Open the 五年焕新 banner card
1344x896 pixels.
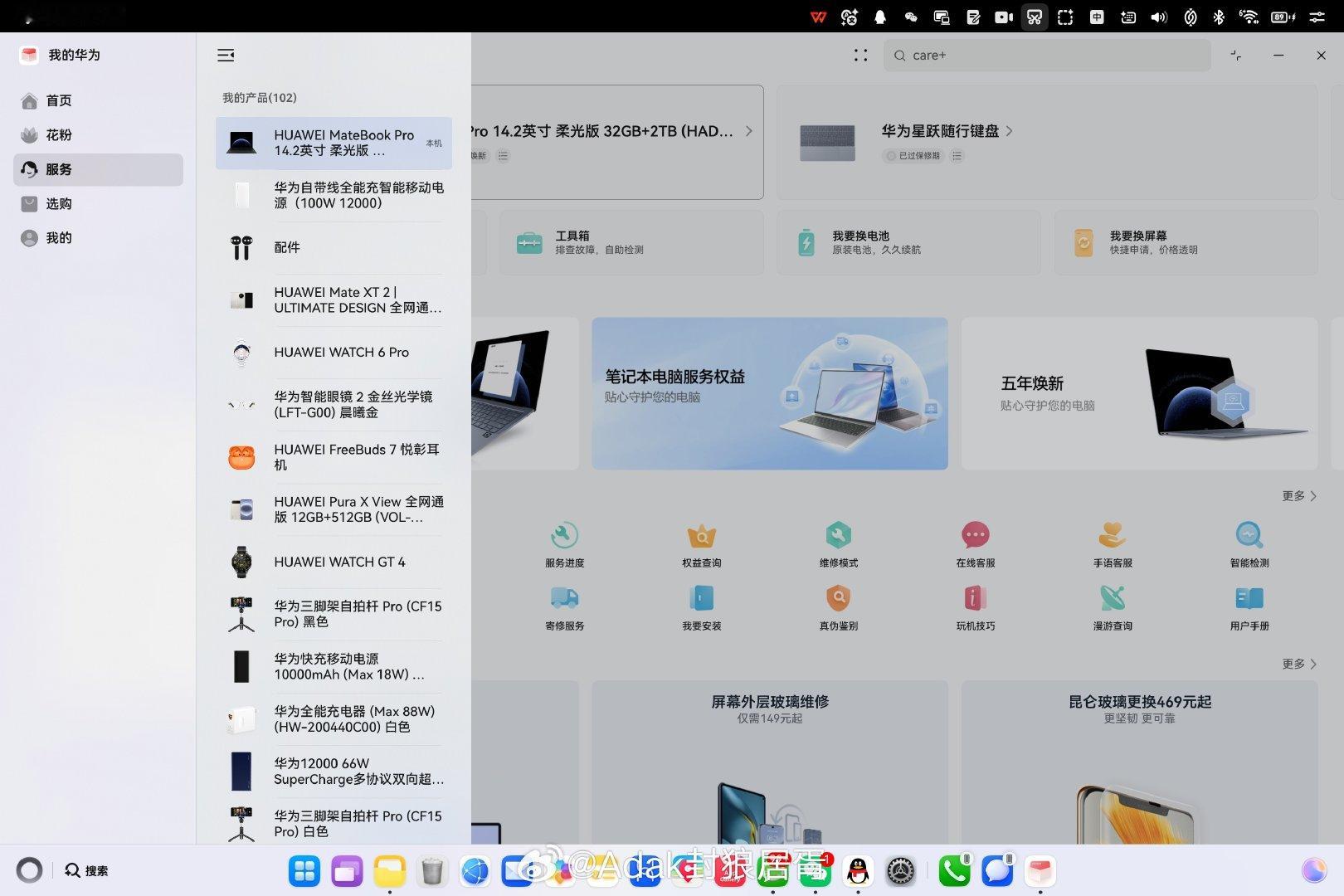1139,393
